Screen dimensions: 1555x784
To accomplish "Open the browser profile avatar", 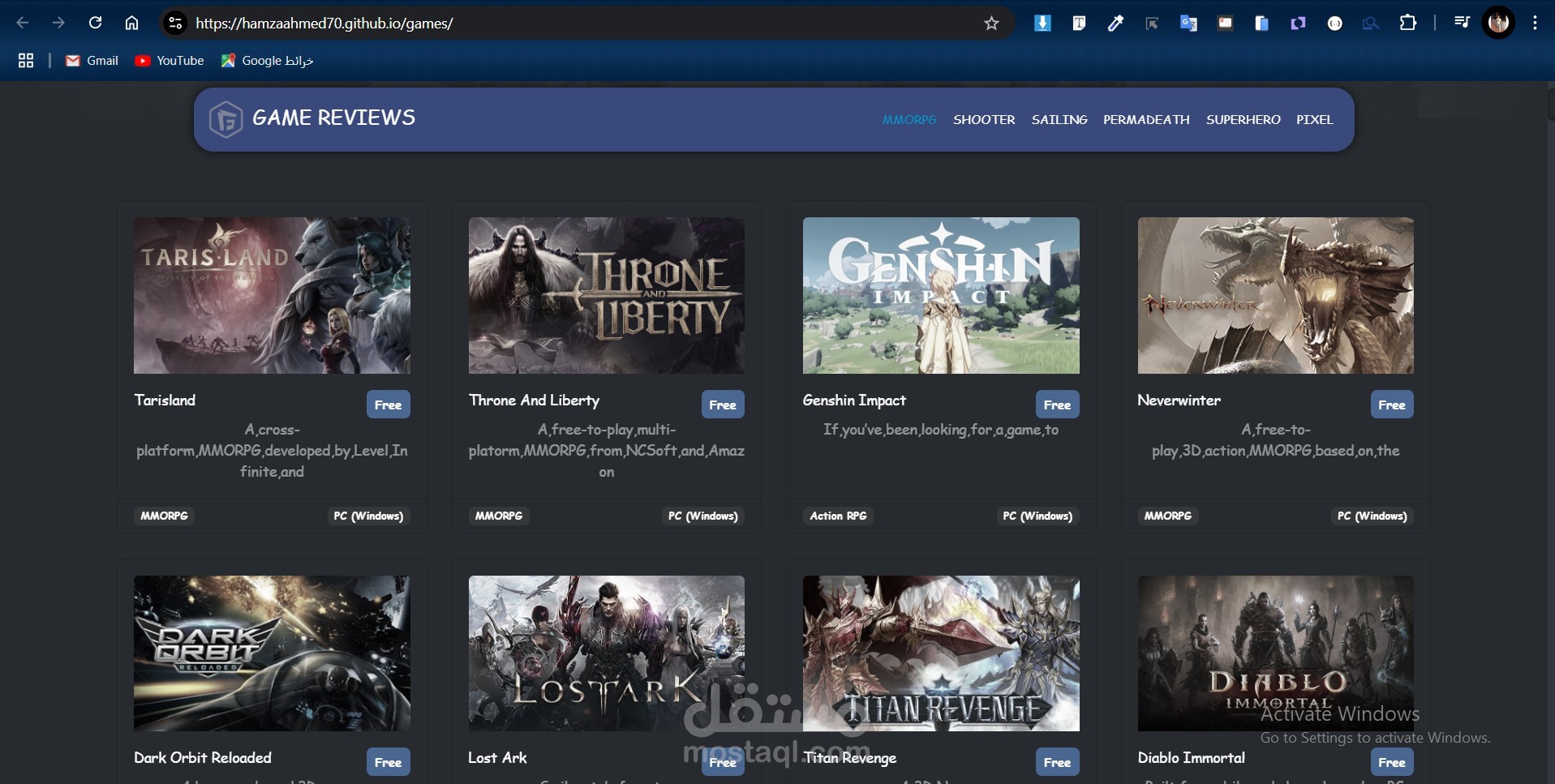I will point(1499,23).
